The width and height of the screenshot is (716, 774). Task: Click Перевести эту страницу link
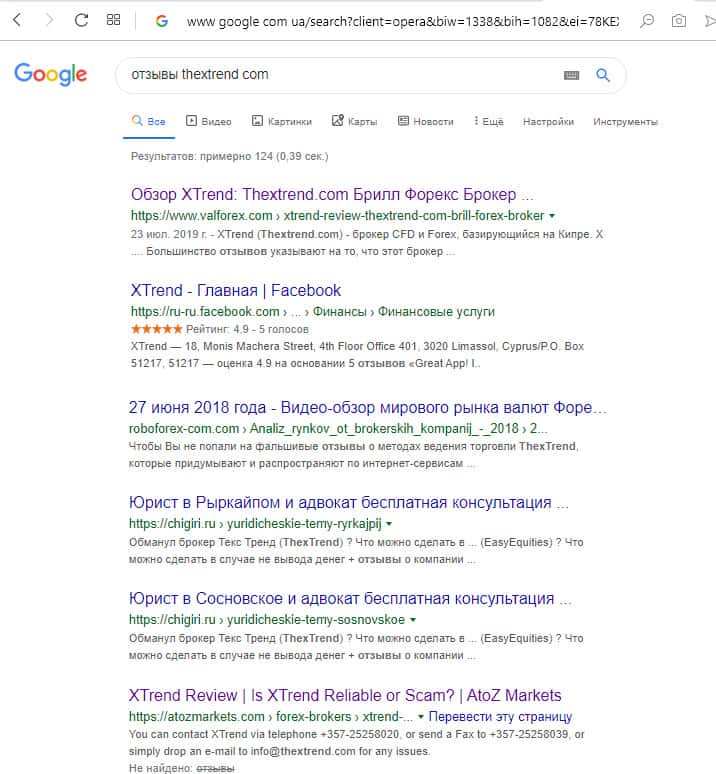point(500,717)
